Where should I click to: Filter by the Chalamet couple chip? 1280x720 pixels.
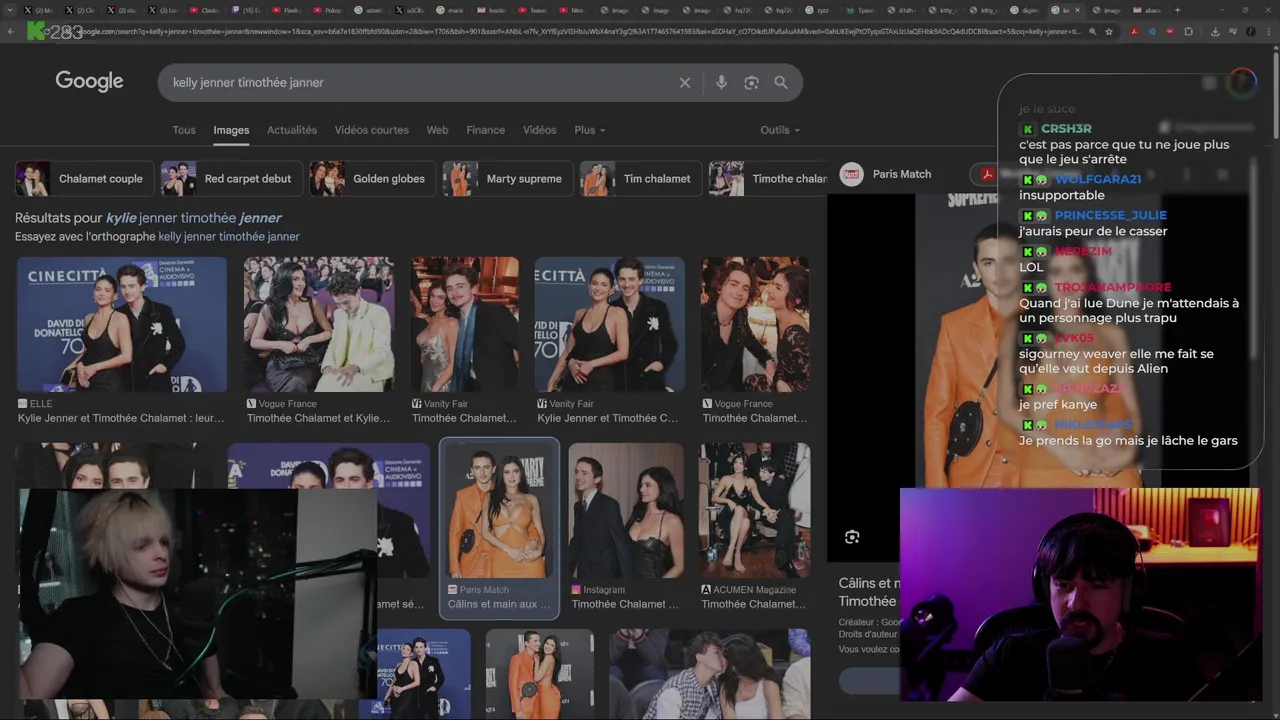(x=85, y=179)
